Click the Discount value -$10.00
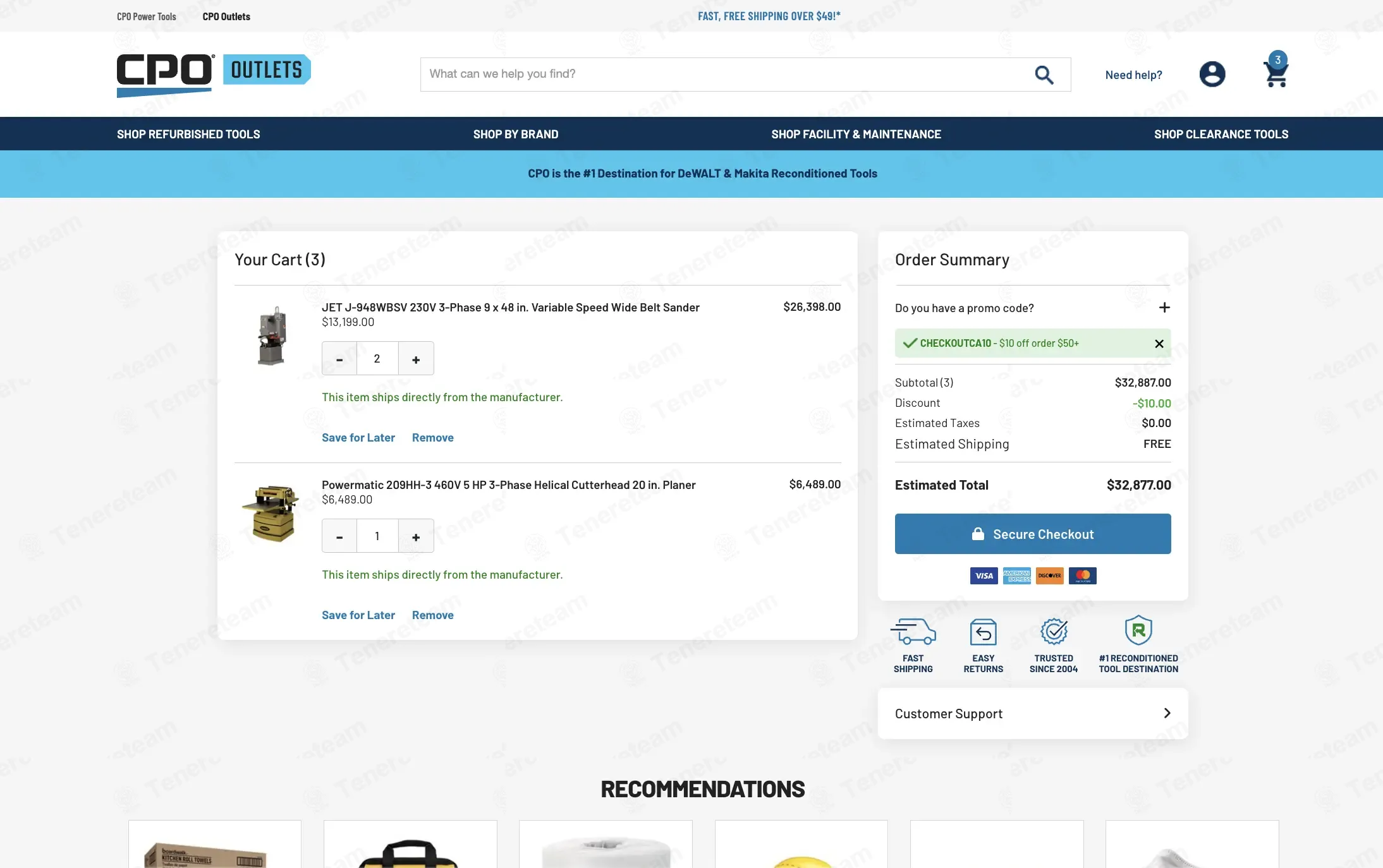This screenshot has height=868, width=1383. coord(1152,403)
